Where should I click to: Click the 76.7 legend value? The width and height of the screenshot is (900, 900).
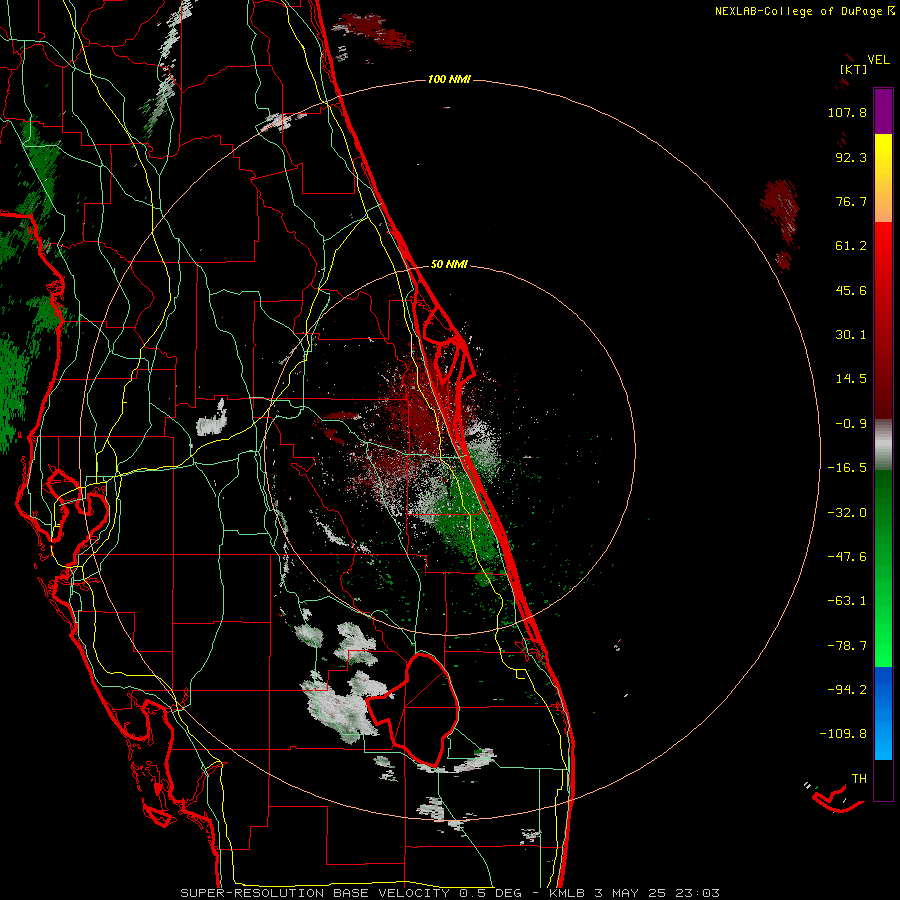pos(851,201)
